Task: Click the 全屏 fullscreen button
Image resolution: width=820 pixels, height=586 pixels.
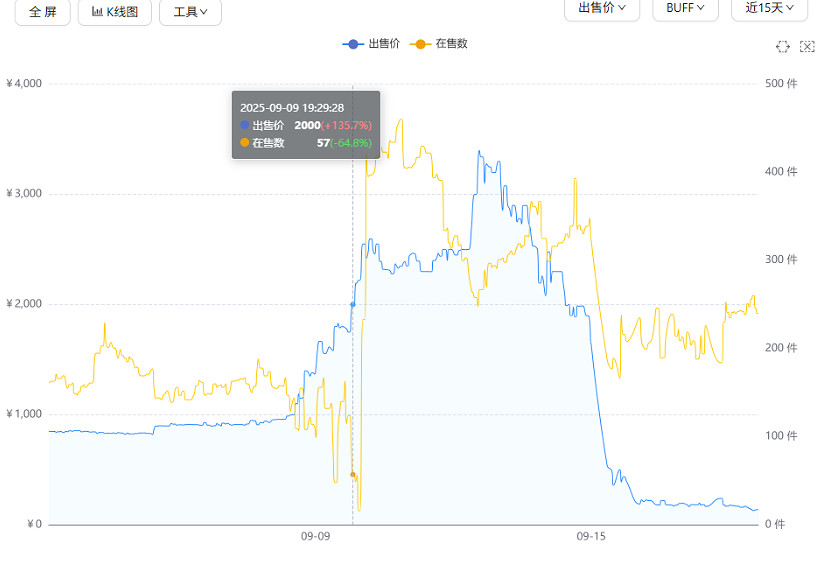Action: 42,13
